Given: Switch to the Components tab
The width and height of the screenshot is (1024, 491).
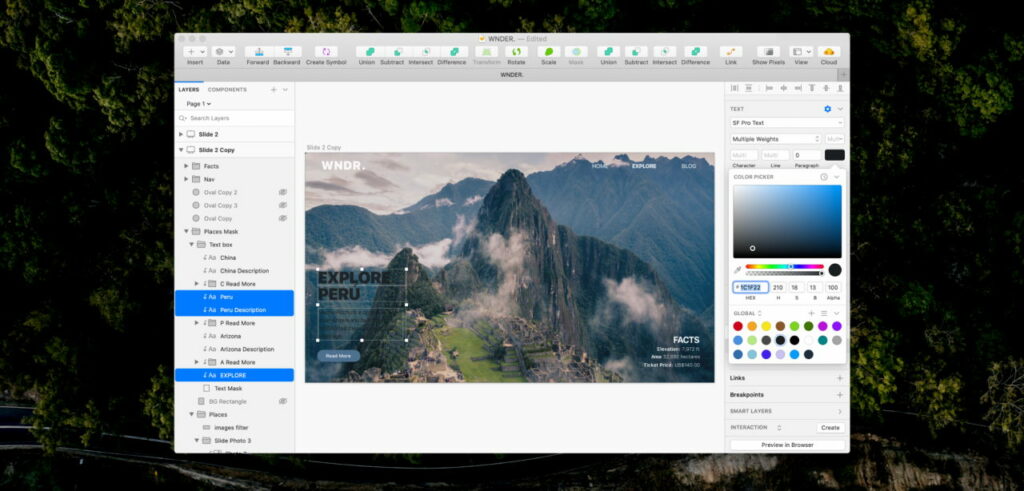Looking at the screenshot, I should tap(227, 89).
